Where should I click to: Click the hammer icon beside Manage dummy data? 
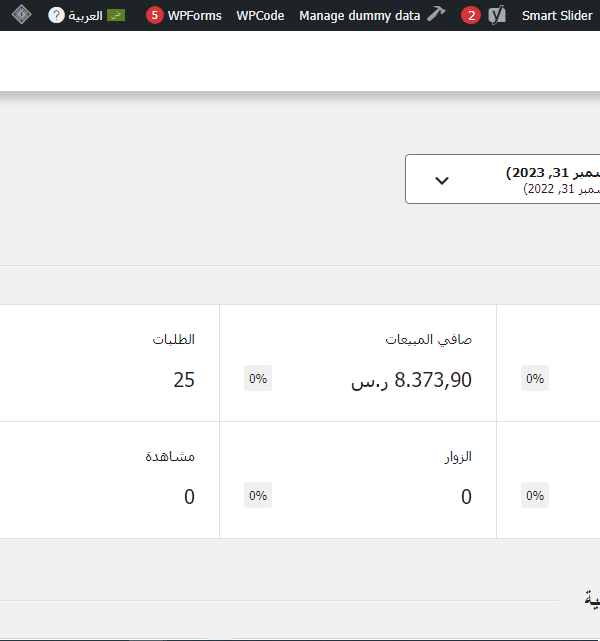pos(436,14)
